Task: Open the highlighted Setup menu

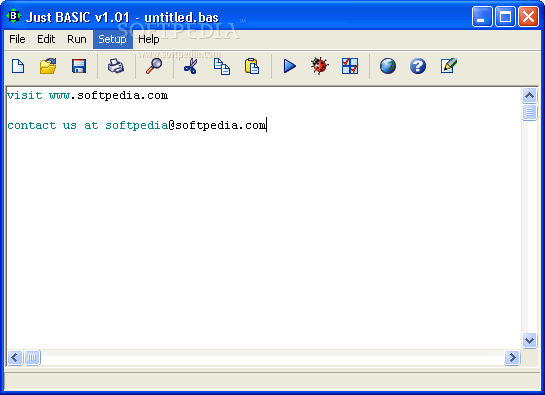Action: click(112, 39)
